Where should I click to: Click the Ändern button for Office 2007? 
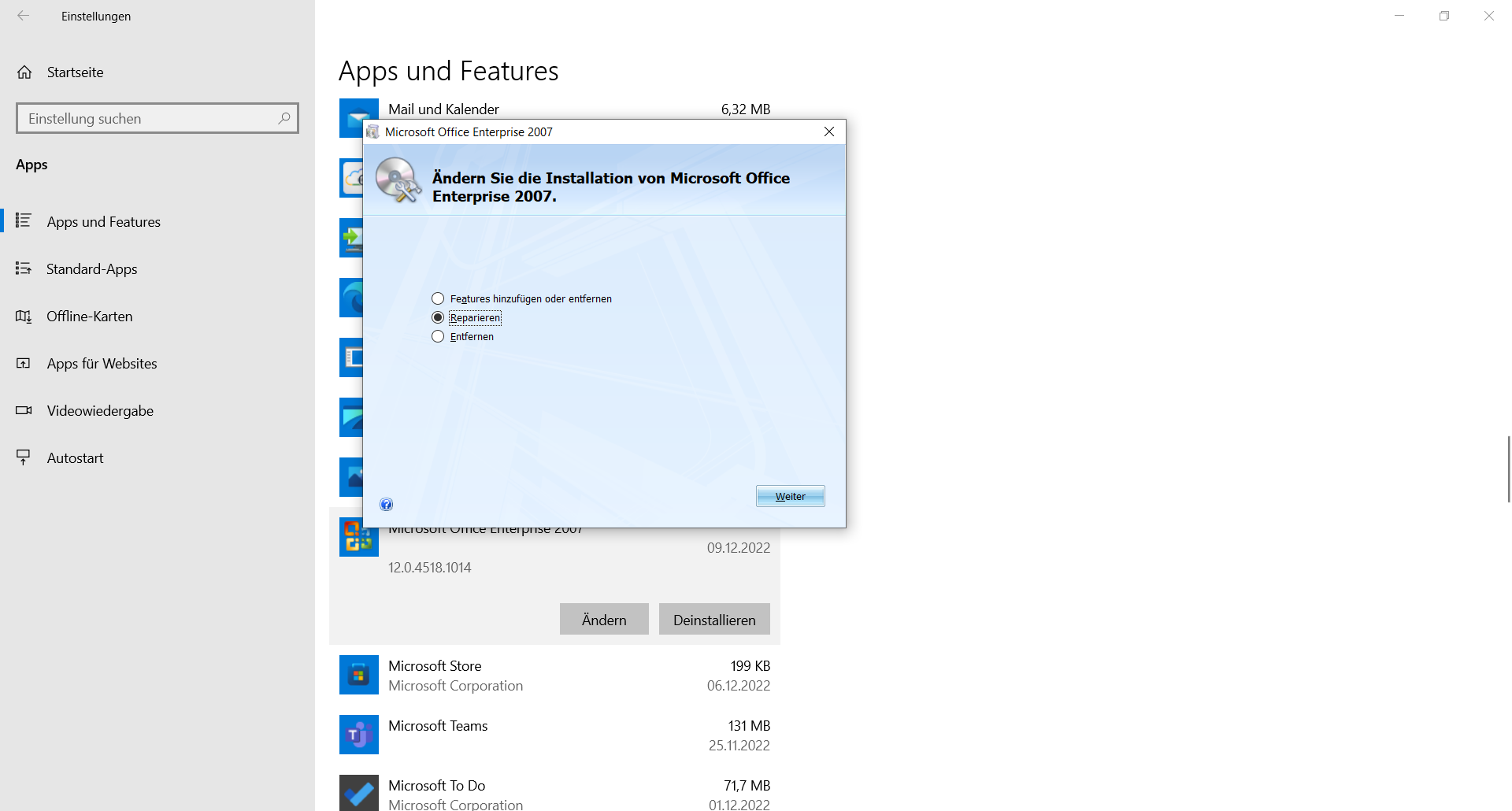click(604, 619)
